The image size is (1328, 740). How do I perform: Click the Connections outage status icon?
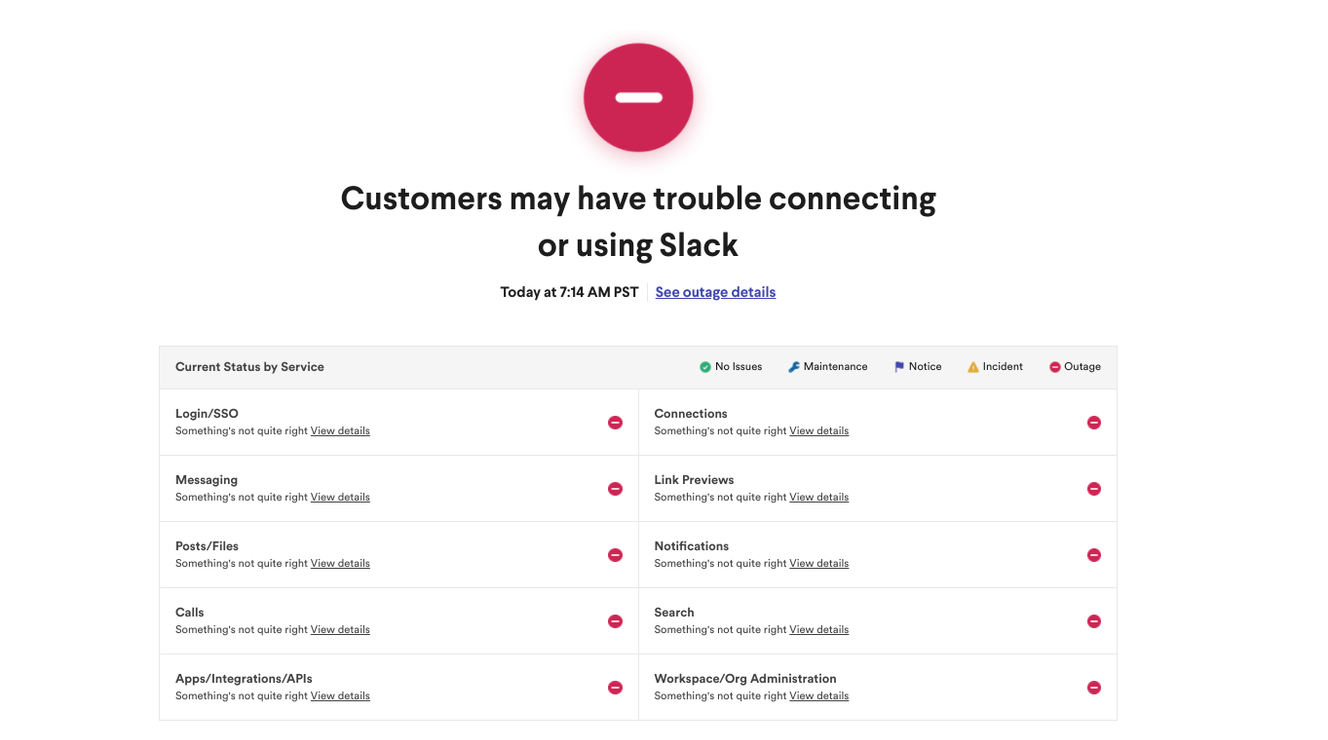click(1094, 423)
